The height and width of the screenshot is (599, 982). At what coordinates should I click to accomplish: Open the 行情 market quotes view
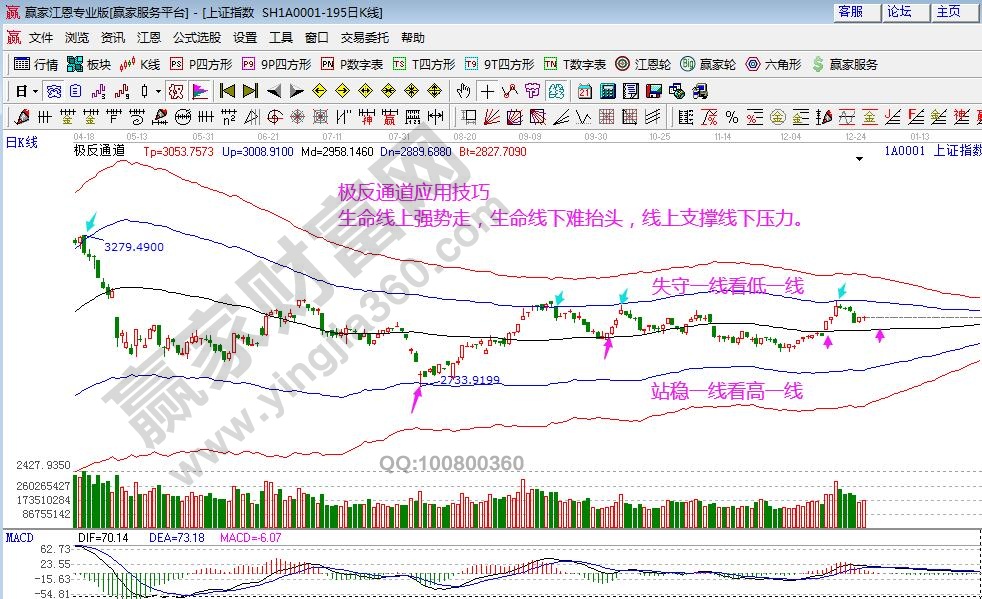tap(36, 64)
